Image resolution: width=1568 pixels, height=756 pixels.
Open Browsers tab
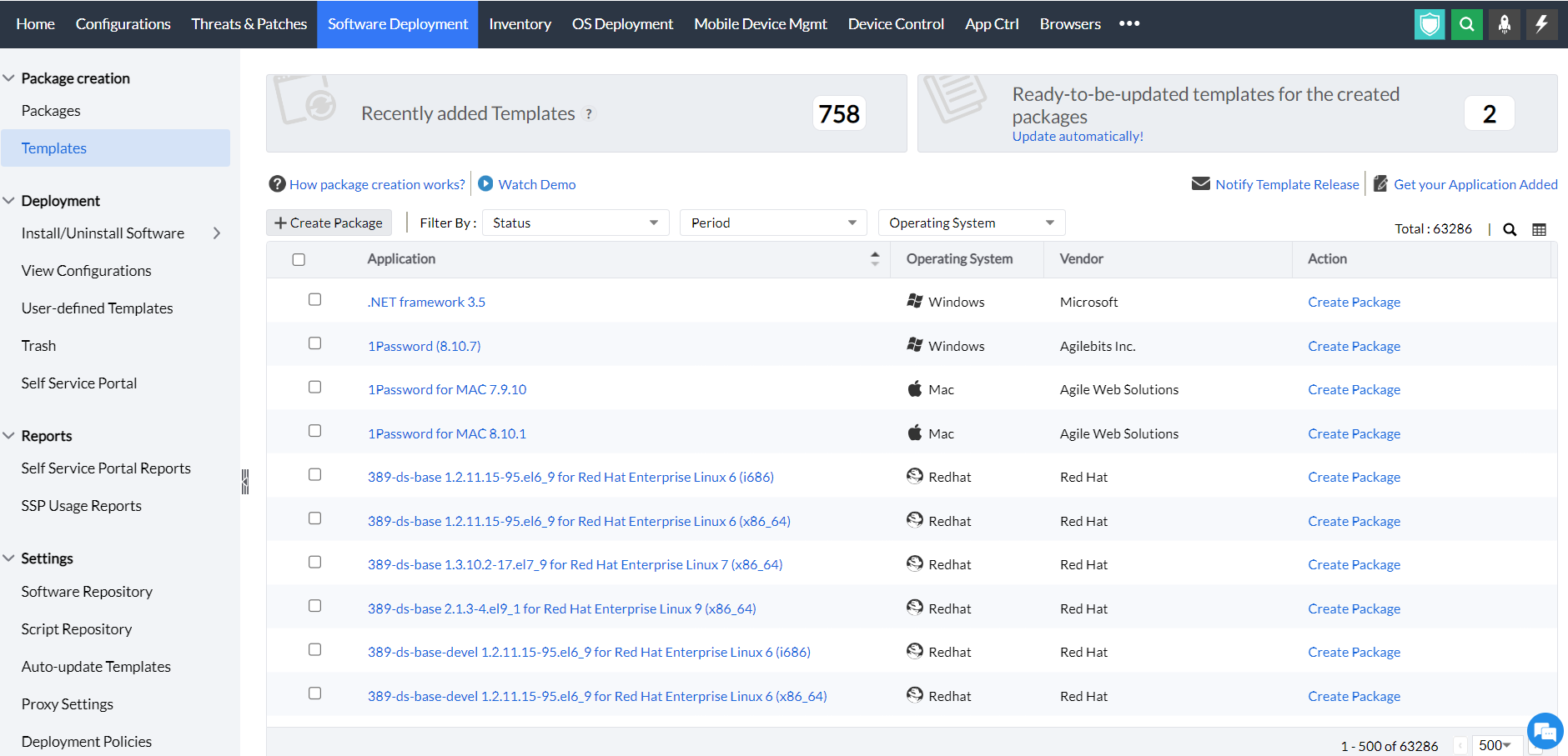coord(1070,24)
